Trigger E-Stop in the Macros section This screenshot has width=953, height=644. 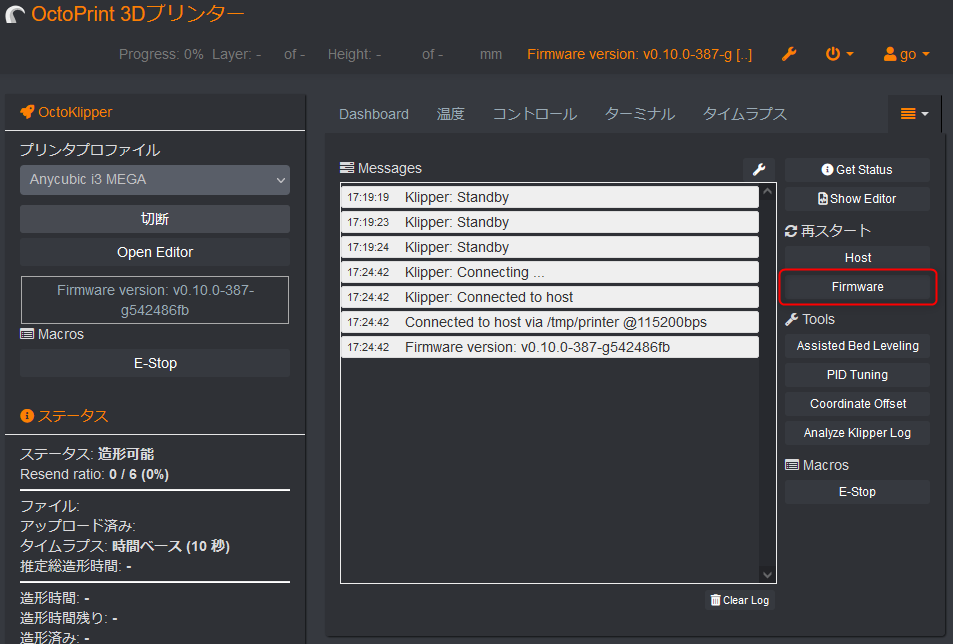[x=857, y=492]
